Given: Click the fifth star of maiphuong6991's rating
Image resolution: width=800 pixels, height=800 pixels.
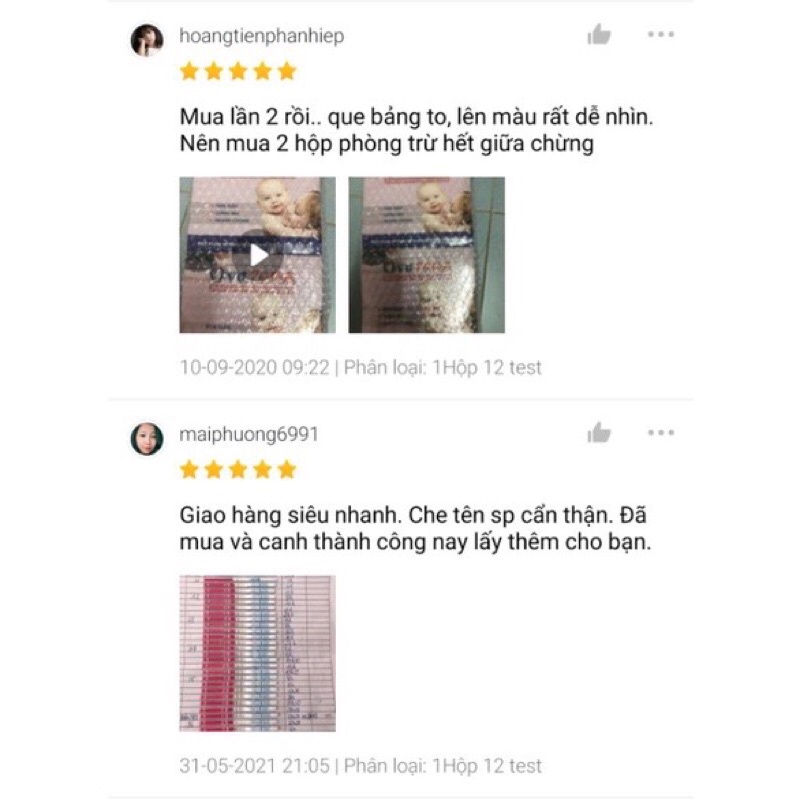Looking at the screenshot, I should pyautogui.click(x=287, y=469).
